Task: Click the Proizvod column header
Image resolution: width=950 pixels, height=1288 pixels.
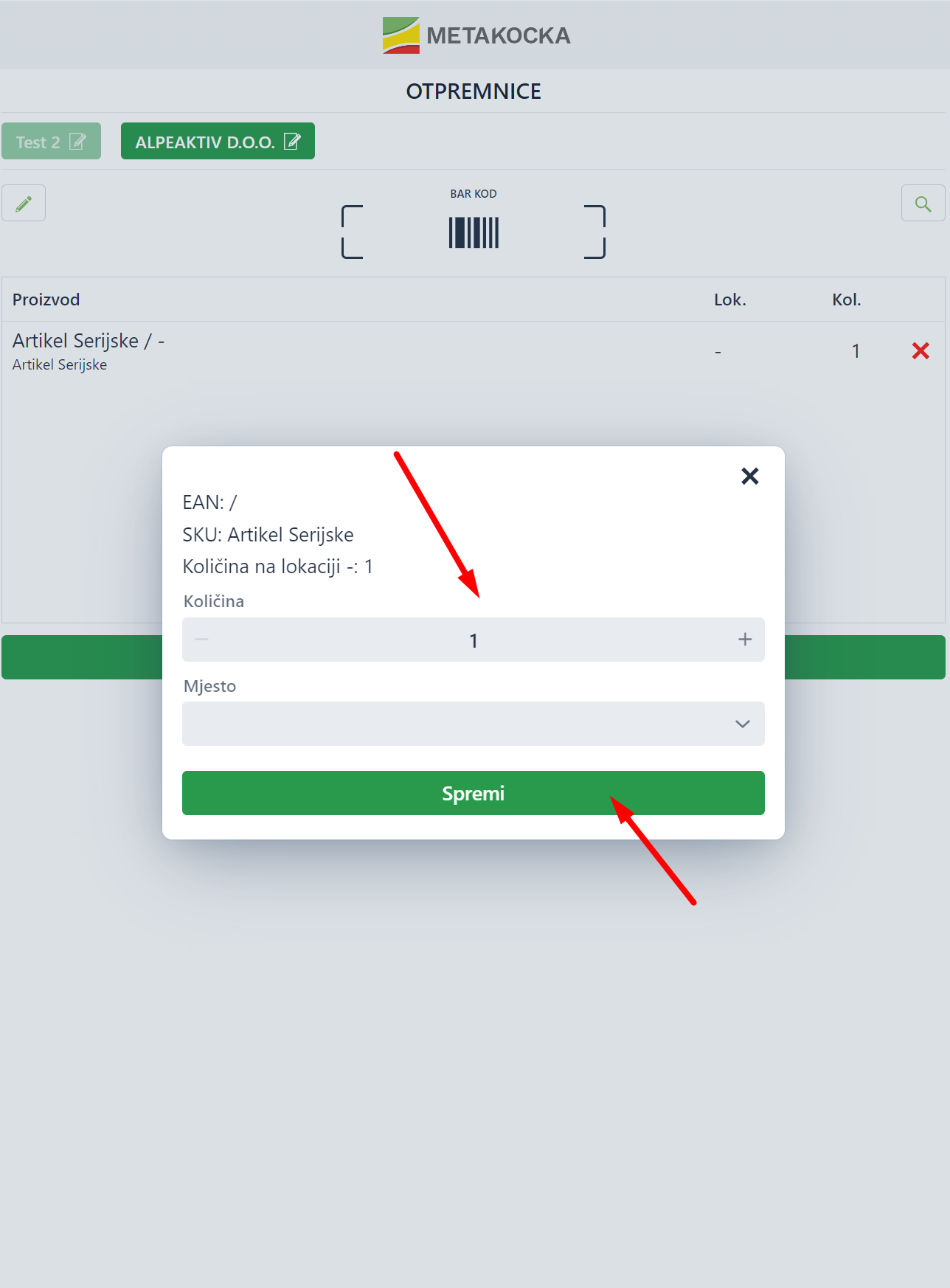Action: coord(46,300)
